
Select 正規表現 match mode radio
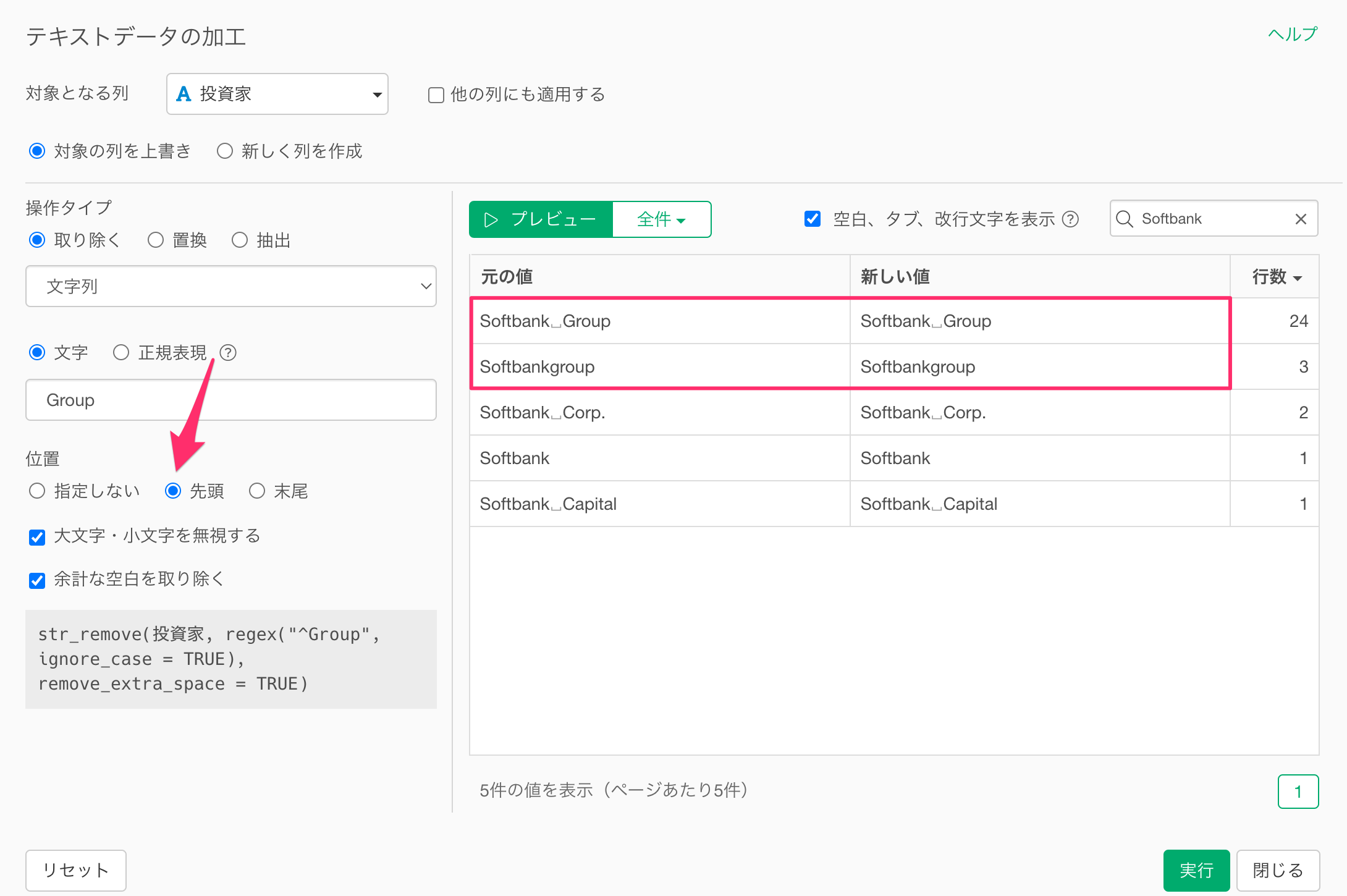[121, 352]
